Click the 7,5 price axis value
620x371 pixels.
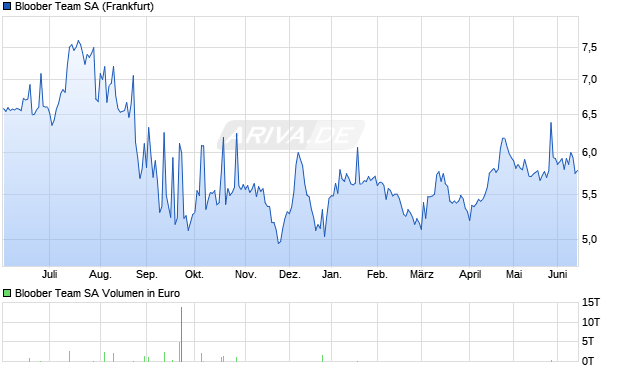click(x=589, y=47)
